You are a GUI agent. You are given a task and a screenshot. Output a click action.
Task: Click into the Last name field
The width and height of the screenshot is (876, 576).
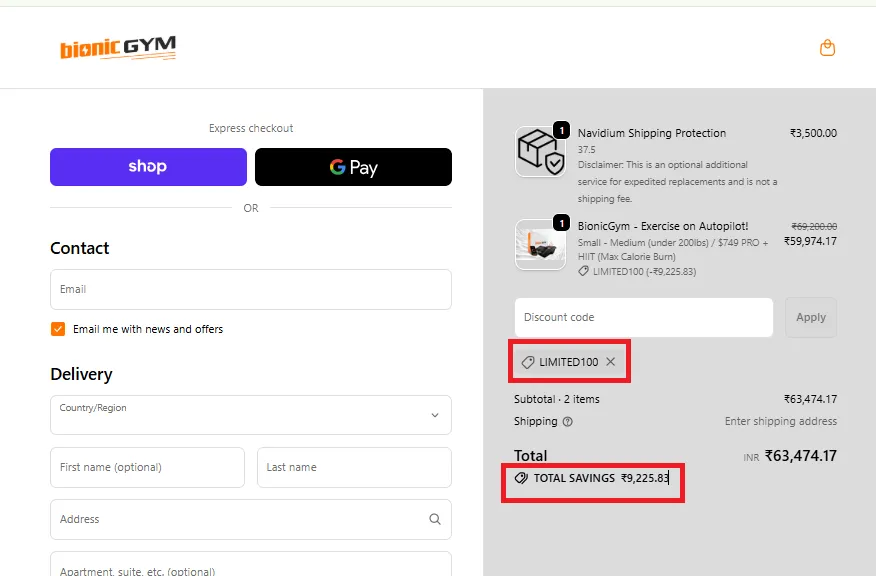[x=354, y=467]
